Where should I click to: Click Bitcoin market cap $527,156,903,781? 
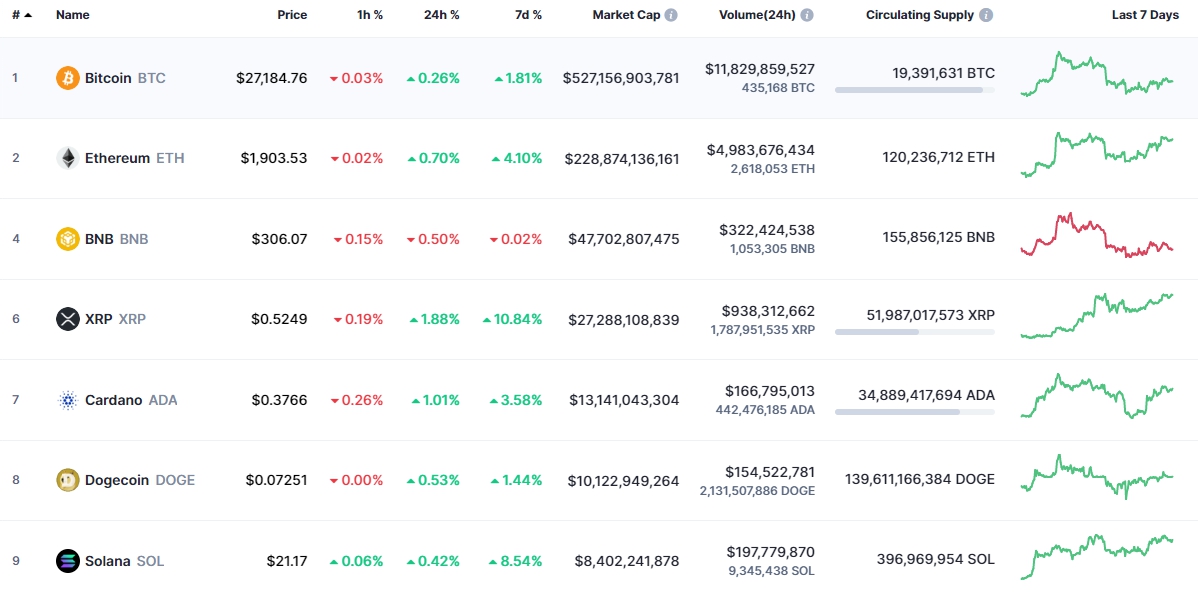(x=621, y=78)
